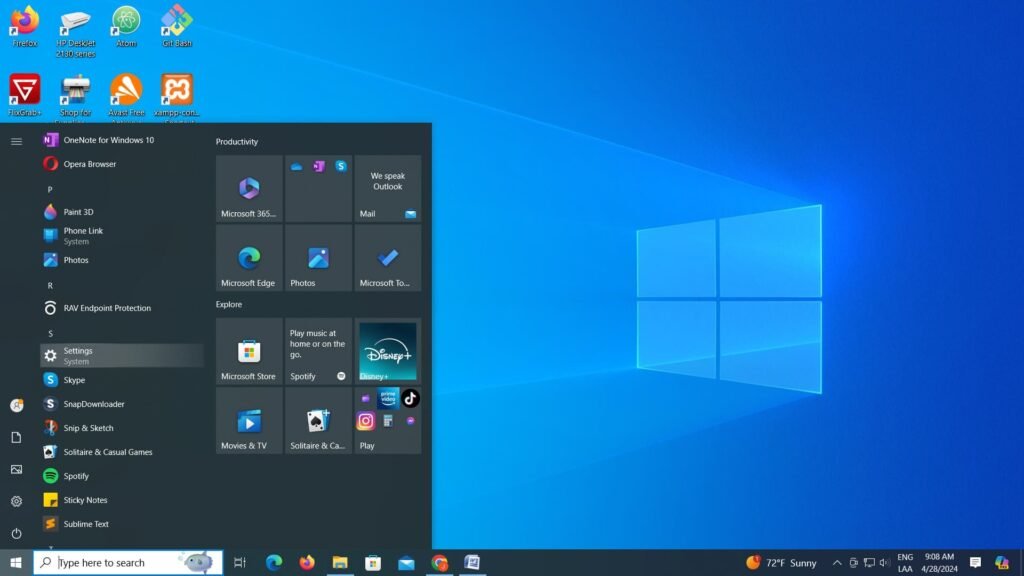
Task: Open Documents from Start sidebar
Action: coord(16,438)
